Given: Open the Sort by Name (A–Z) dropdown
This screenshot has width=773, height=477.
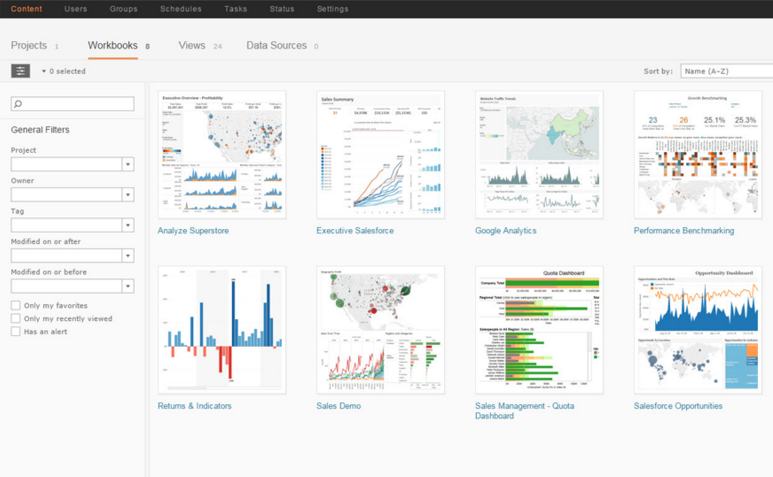Looking at the screenshot, I should pyautogui.click(x=727, y=71).
